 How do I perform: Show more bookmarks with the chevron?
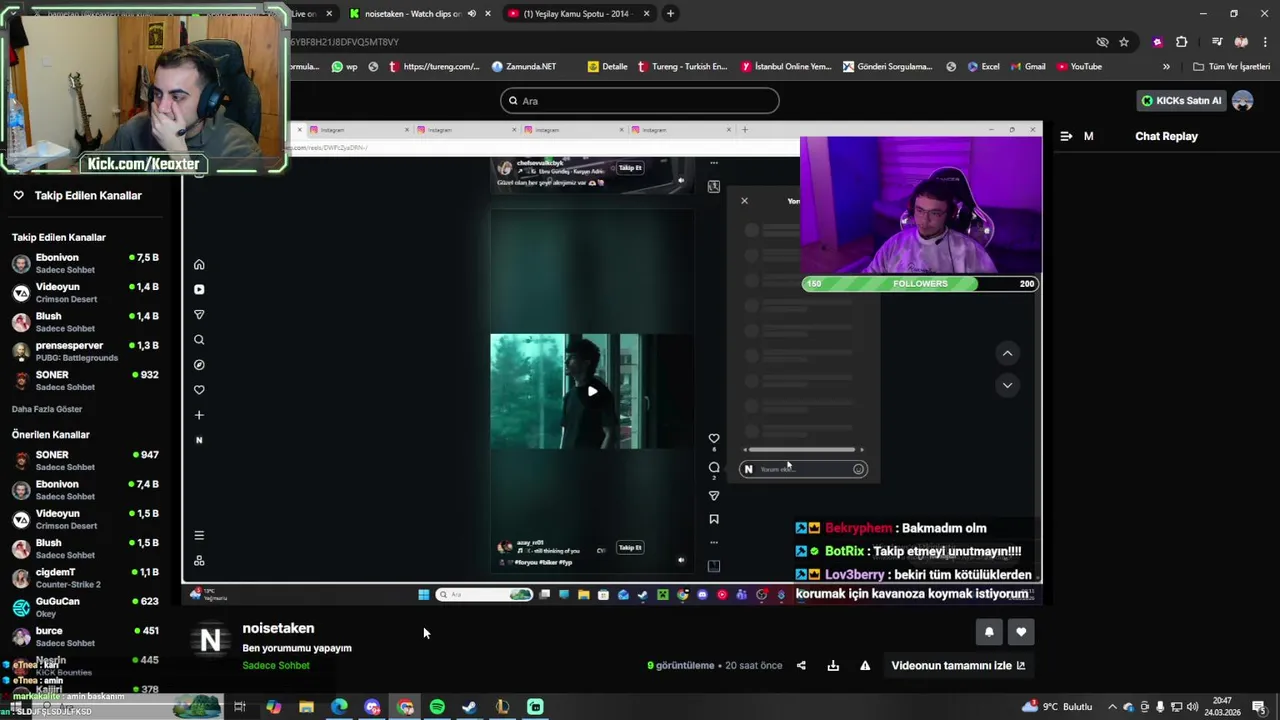point(1166,66)
